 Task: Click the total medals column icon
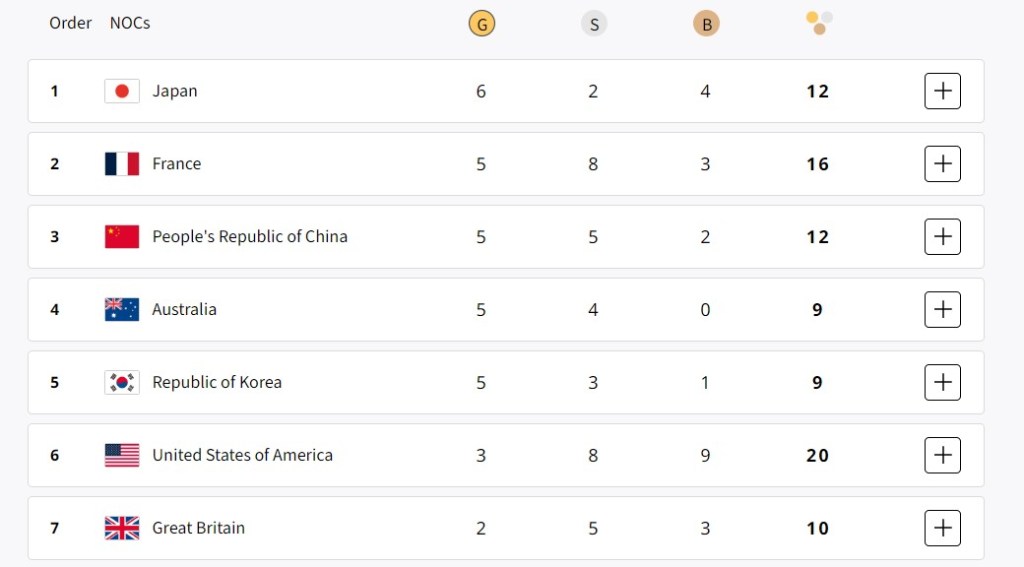coord(819,23)
